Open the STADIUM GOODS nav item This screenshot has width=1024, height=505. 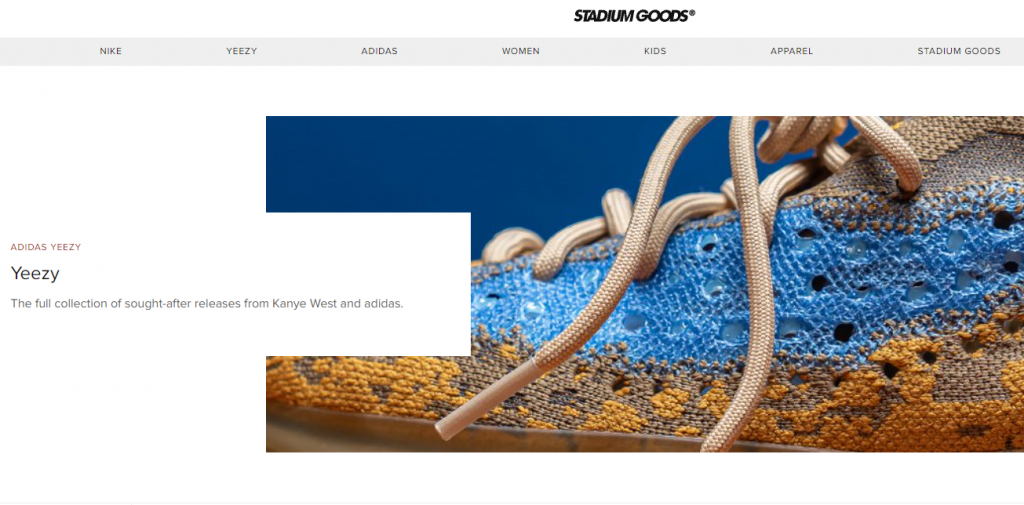[959, 51]
